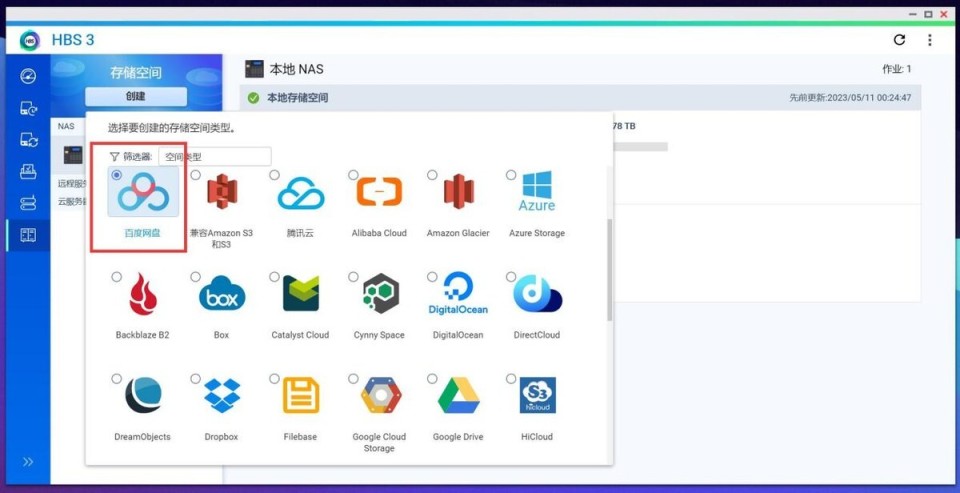Viewport: 960px width, 493px height.
Task: Click the local NAS device icon in header
Action: coord(254,69)
